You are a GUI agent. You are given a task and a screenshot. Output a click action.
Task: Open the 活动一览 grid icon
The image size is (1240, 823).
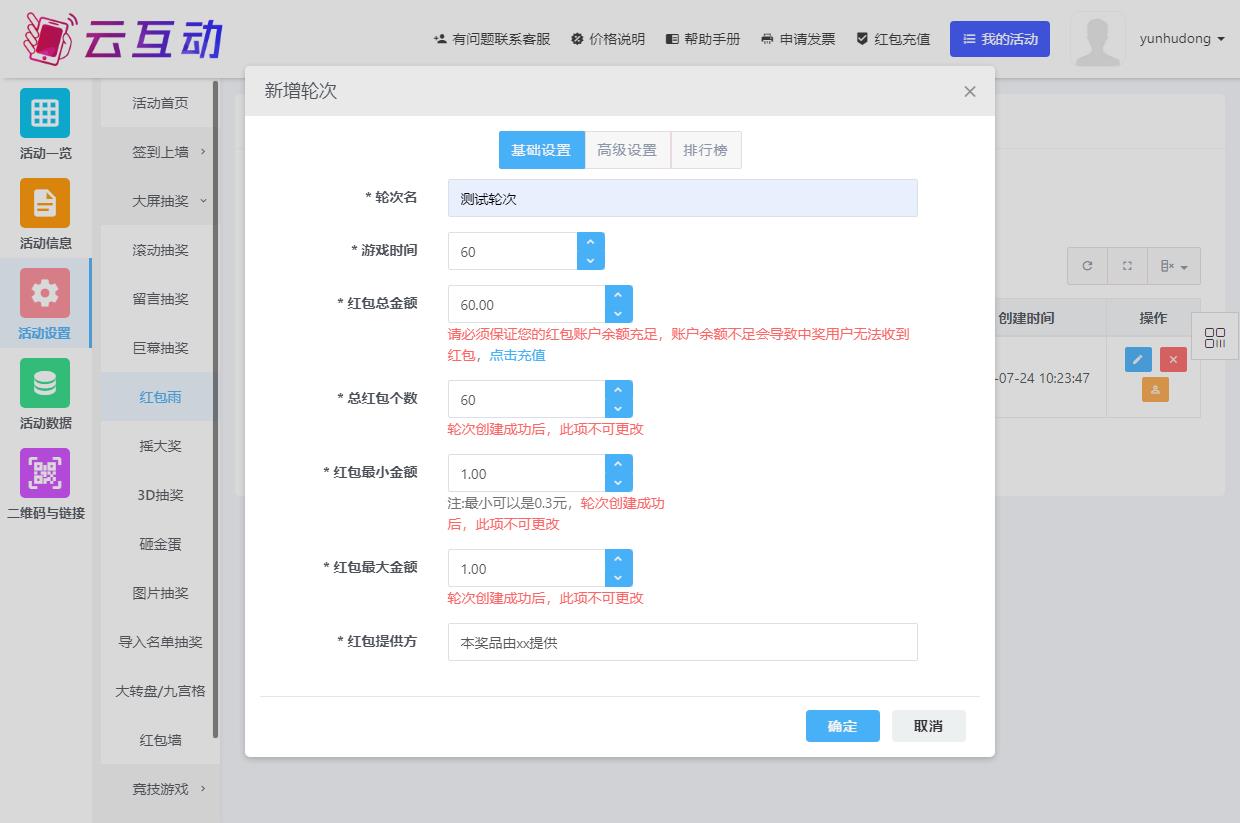45,113
